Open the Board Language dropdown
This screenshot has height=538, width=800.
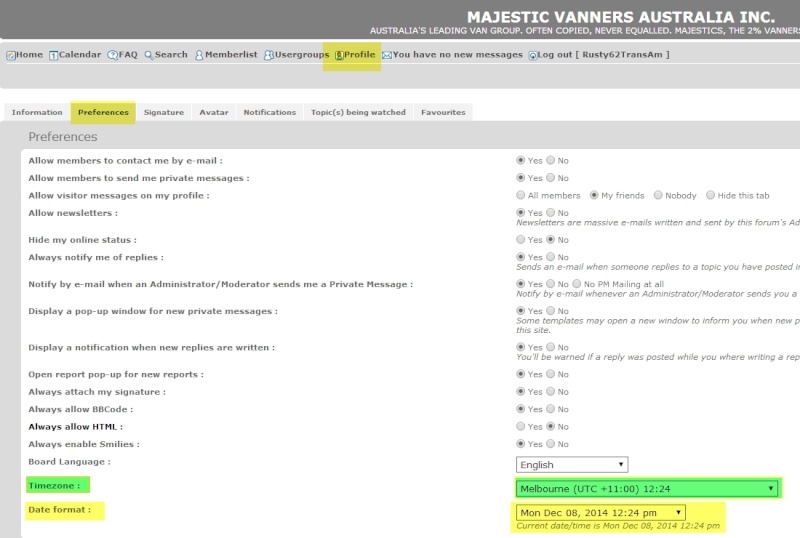click(x=572, y=464)
